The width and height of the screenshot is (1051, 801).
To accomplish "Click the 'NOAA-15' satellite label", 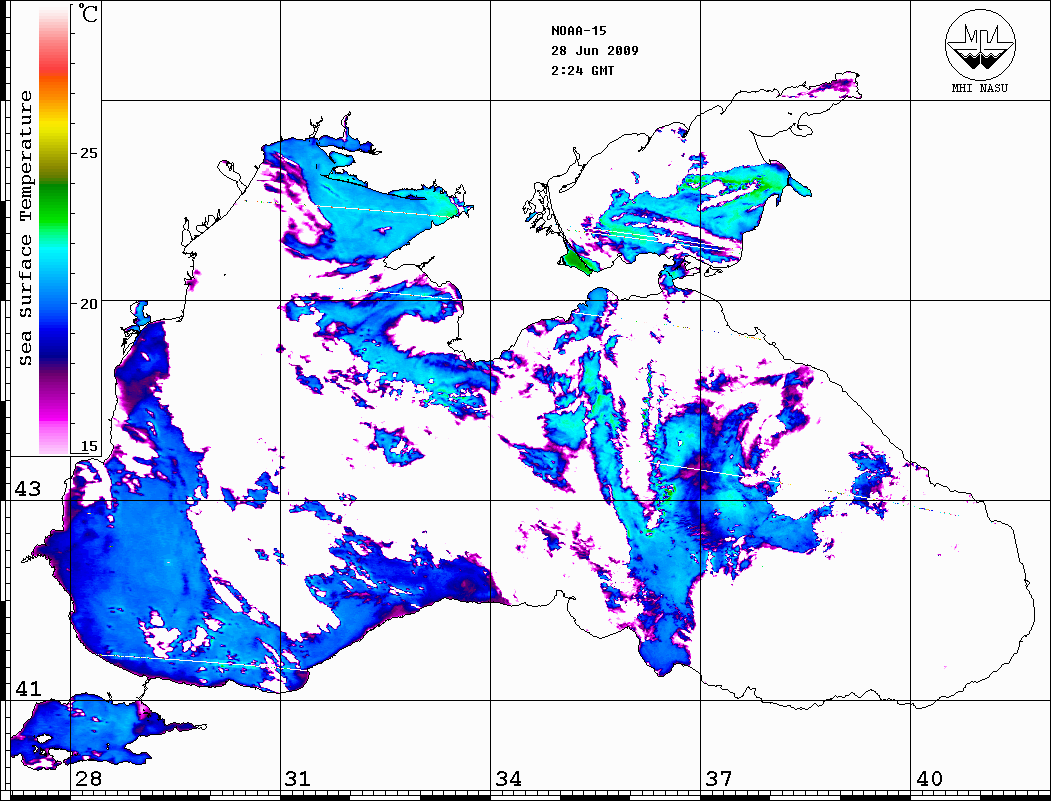I will (x=579, y=31).
